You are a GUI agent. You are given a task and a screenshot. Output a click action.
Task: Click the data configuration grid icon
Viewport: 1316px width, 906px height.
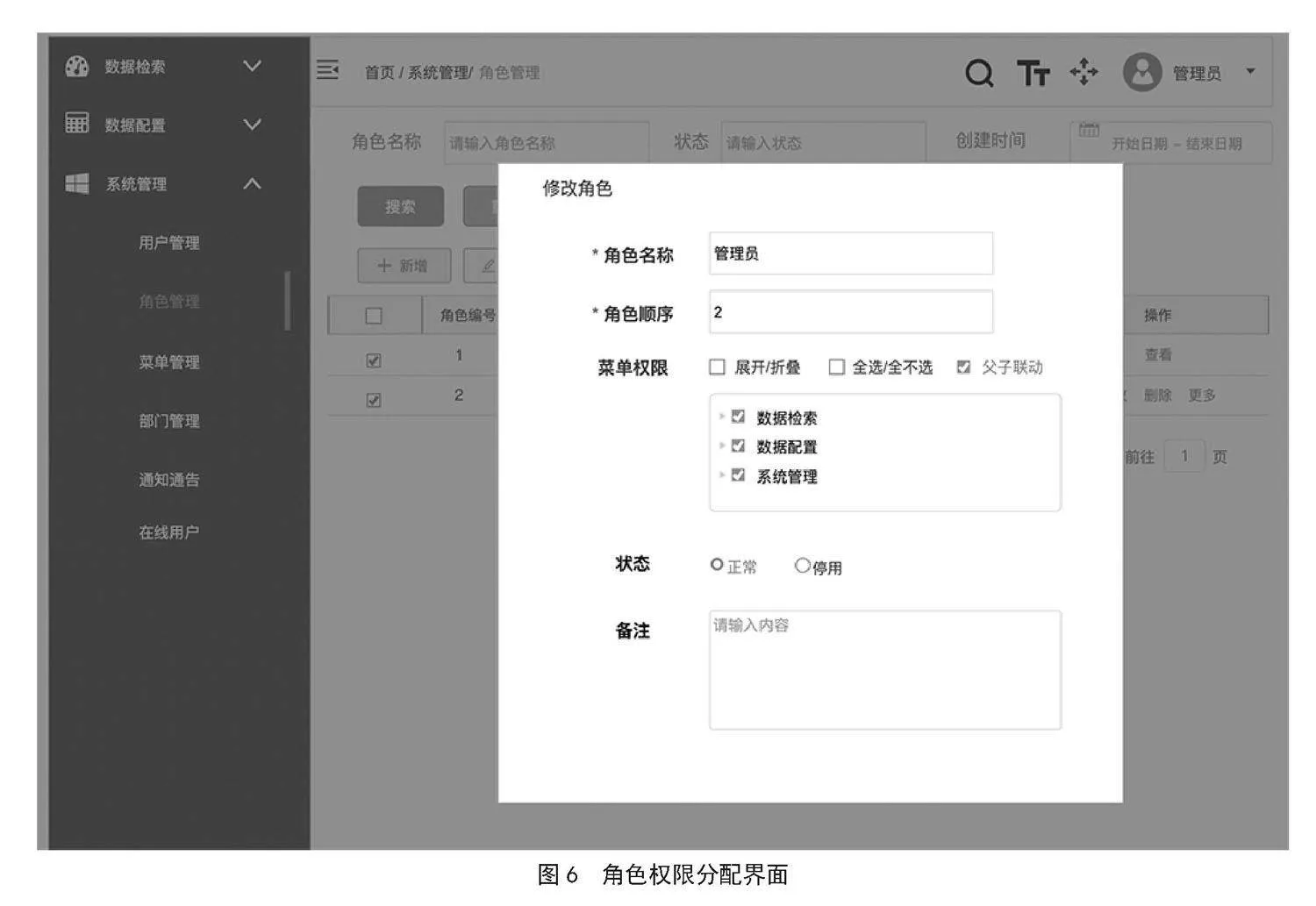(x=77, y=124)
